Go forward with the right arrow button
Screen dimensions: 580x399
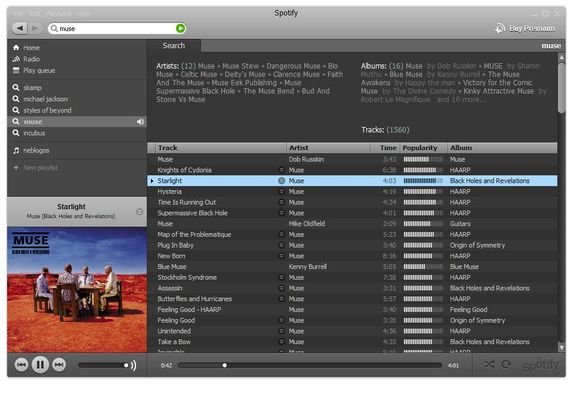coord(35,28)
